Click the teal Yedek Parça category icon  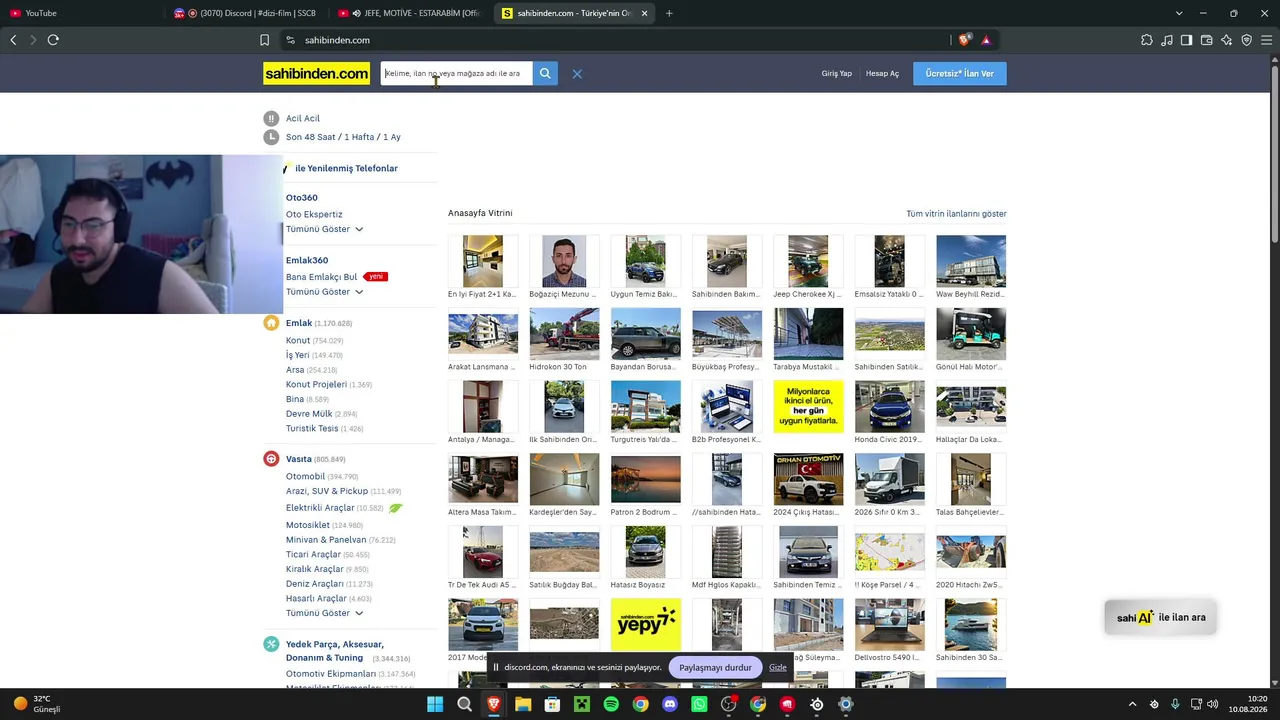(x=271, y=644)
